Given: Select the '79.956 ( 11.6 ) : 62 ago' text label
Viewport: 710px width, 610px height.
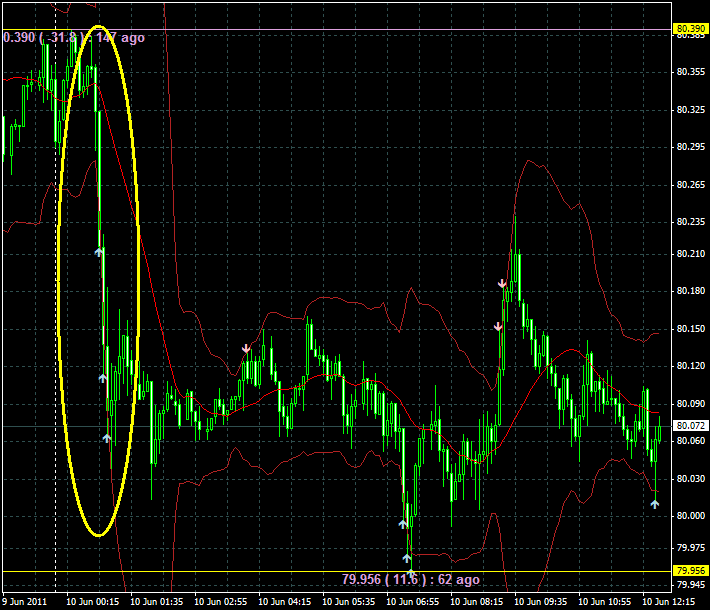Looking at the screenshot, I should tap(410, 579).
